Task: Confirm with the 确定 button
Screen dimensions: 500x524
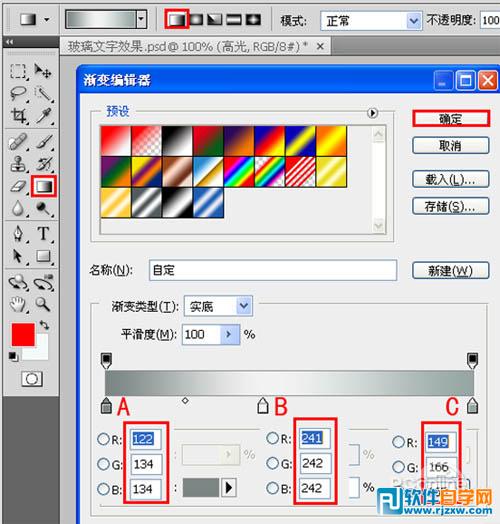Action: point(451,119)
